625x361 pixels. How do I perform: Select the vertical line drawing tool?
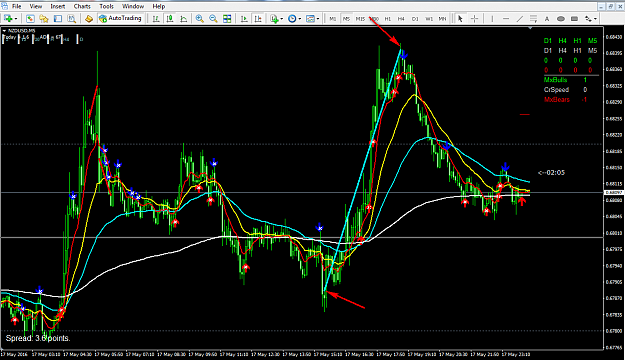[492, 18]
